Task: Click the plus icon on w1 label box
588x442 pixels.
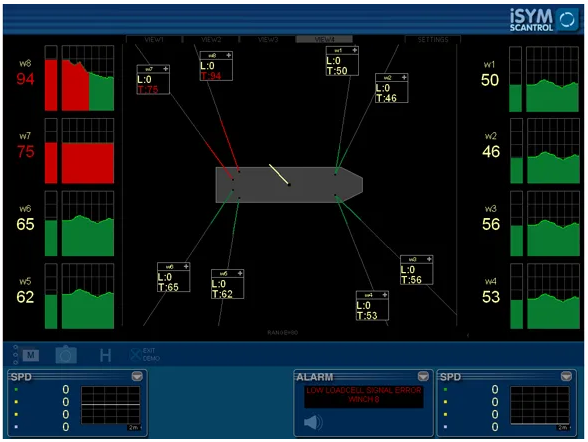Action: tap(354, 50)
